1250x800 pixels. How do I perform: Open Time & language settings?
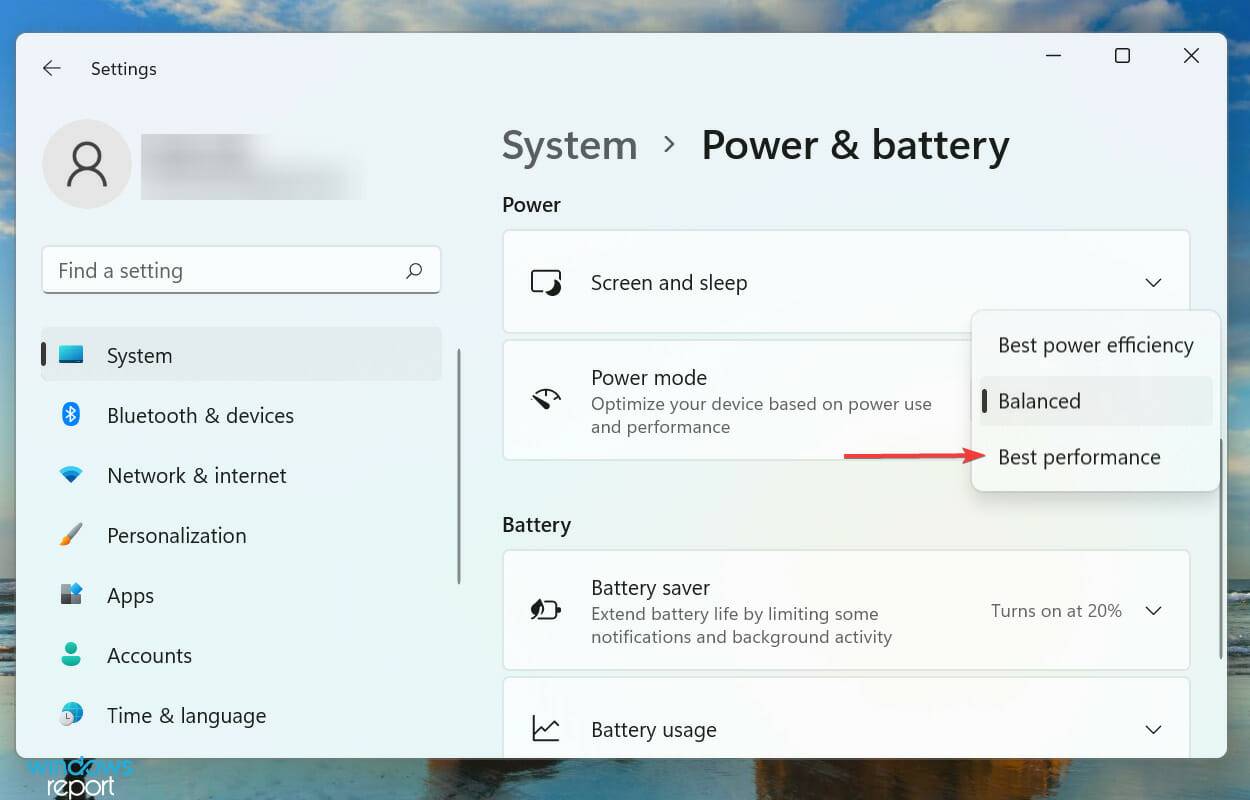click(x=186, y=715)
